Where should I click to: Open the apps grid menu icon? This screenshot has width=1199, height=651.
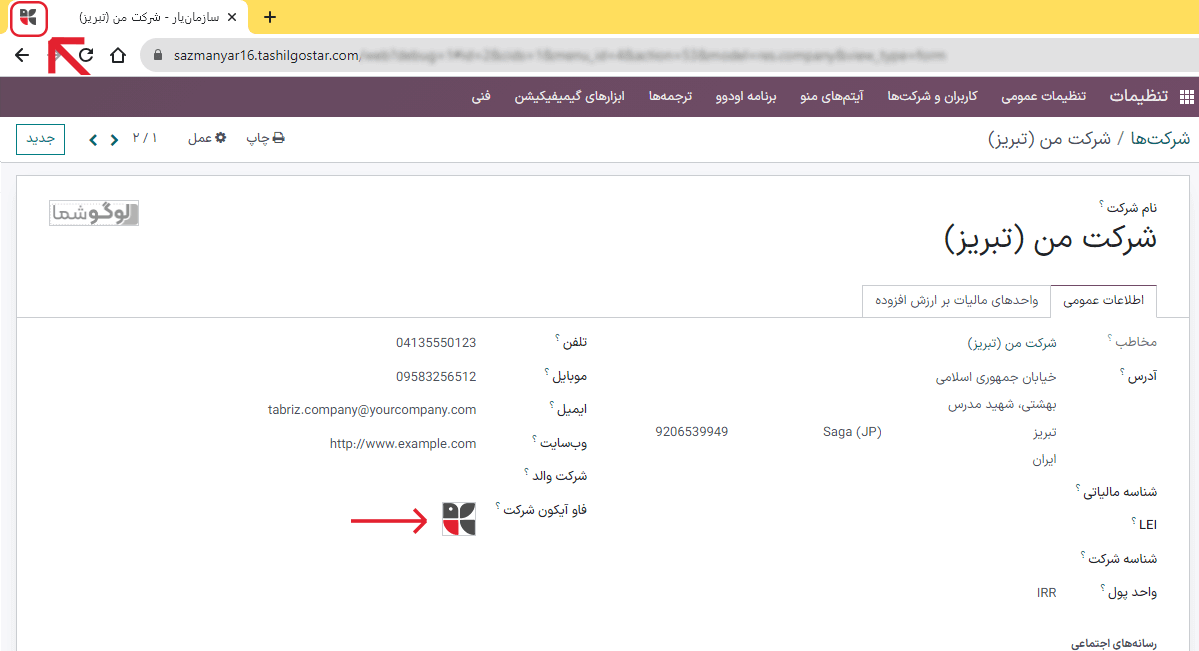click(1186, 97)
